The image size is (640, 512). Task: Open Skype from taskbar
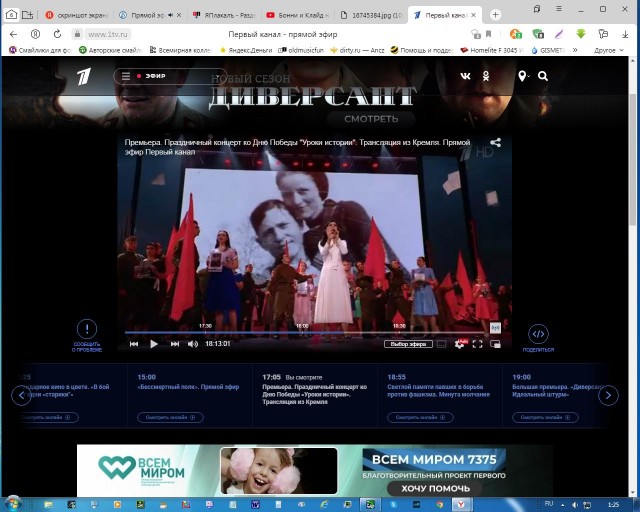[x=393, y=505]
